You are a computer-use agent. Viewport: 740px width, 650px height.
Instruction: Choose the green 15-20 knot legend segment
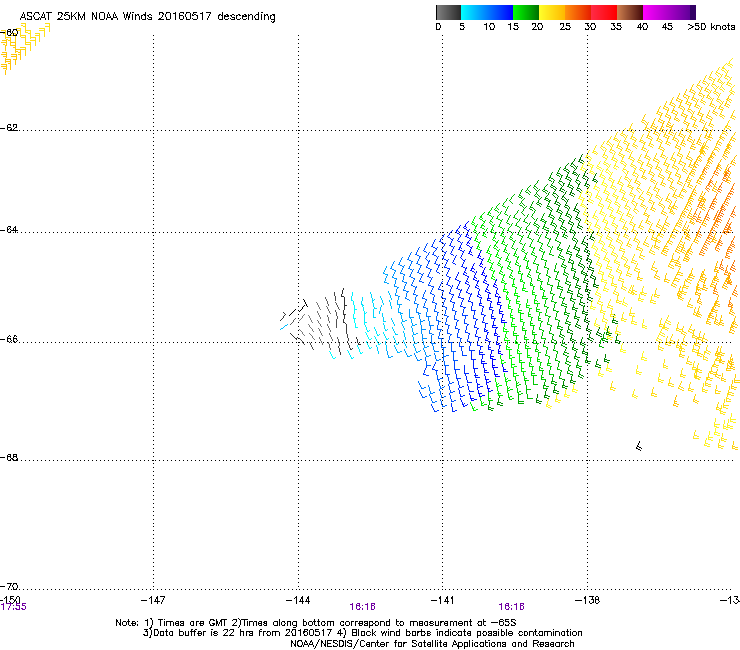526,12
